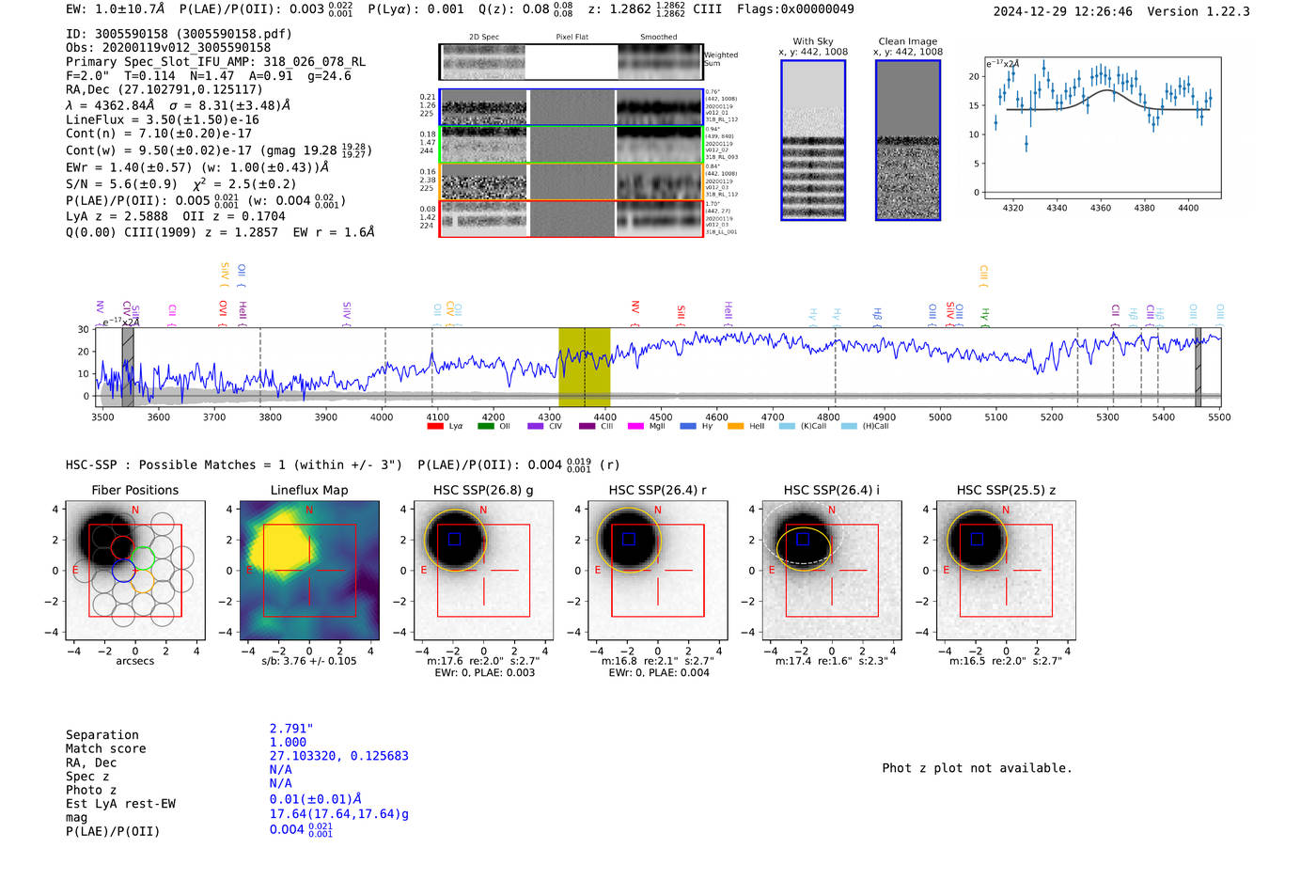Click the blue 27.103320, 0.125683 coordinates
The width and height of the screenshot is (1316, 896).
point(339,756)
